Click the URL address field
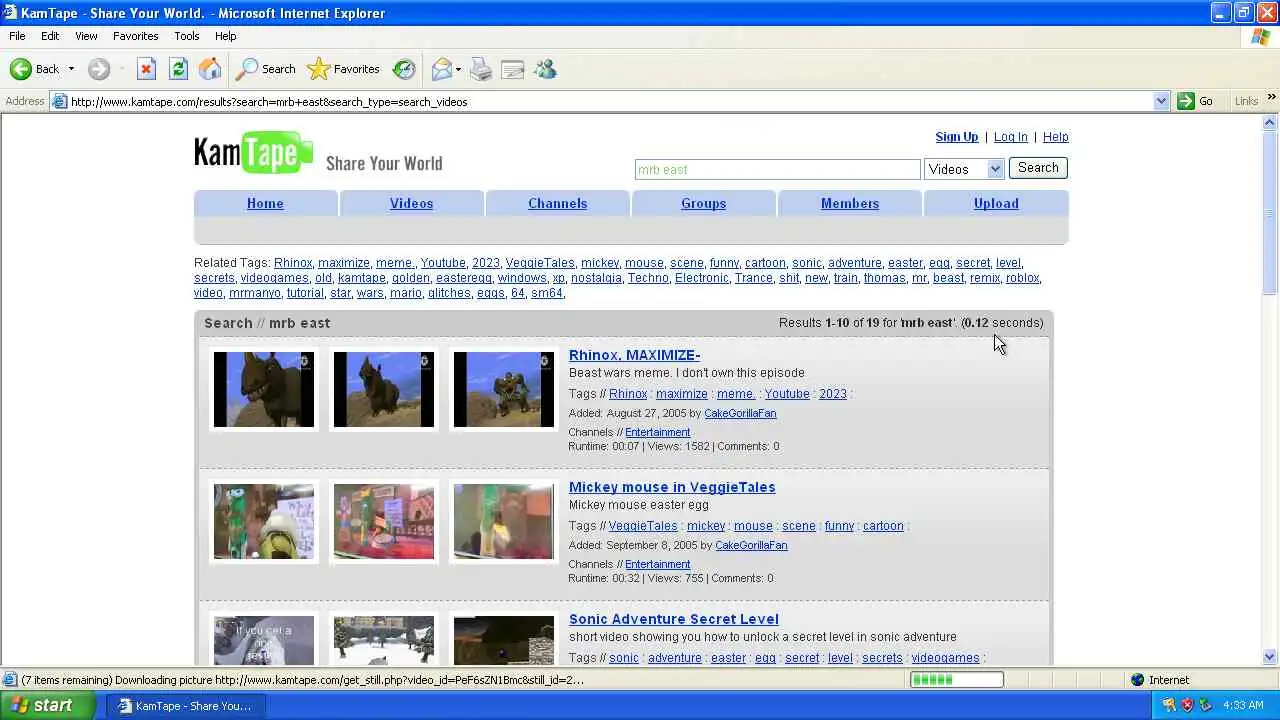1280x720 pixels. click(x=610, y=101)
